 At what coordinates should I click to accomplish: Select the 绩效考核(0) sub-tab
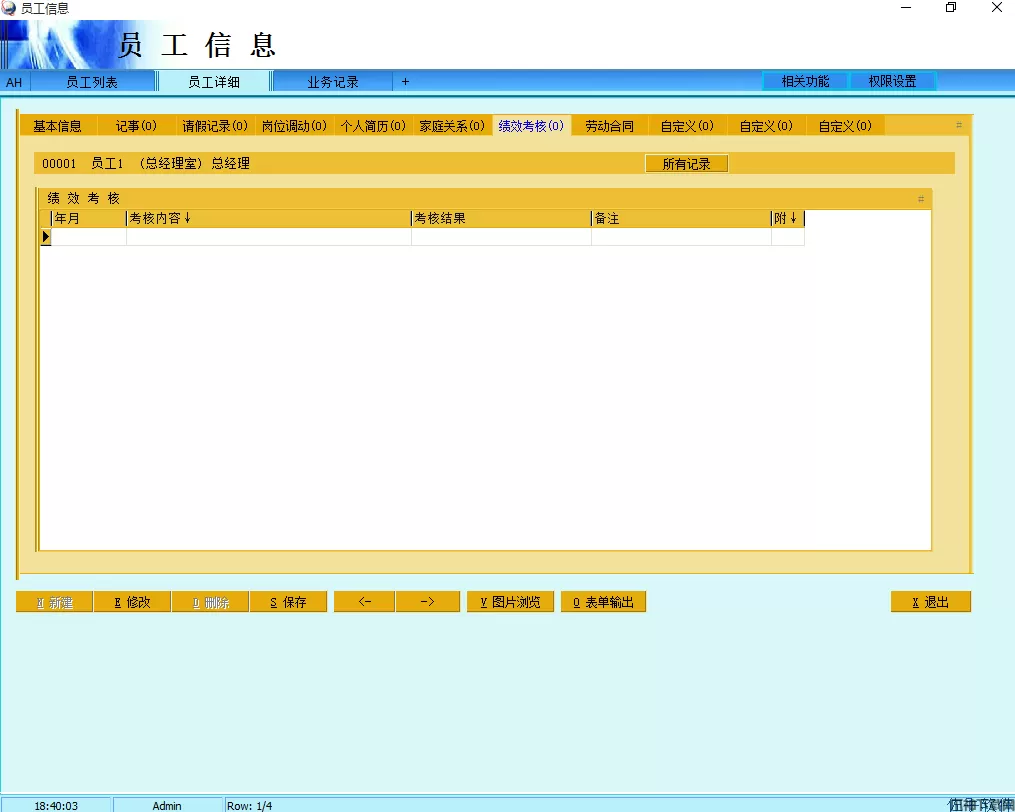[x=531, y=126]
